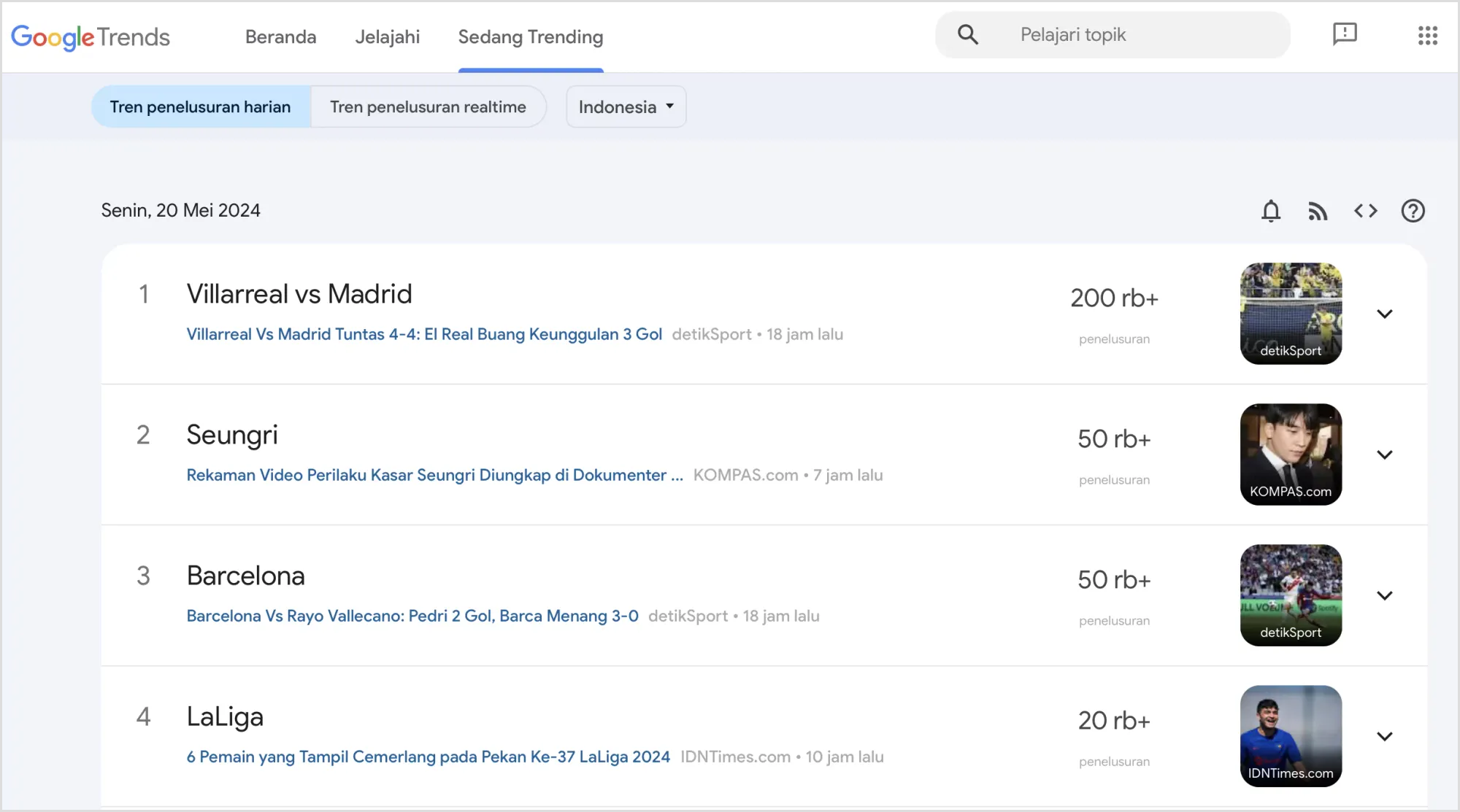
Task: Click the Villarreal vs Madrid title
Action: [x=299, y=294]
